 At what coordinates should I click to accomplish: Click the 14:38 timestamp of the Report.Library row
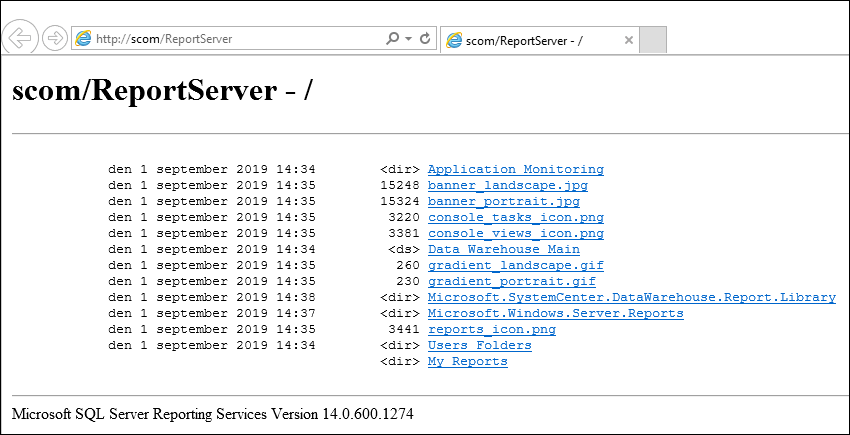coord(296,297)
